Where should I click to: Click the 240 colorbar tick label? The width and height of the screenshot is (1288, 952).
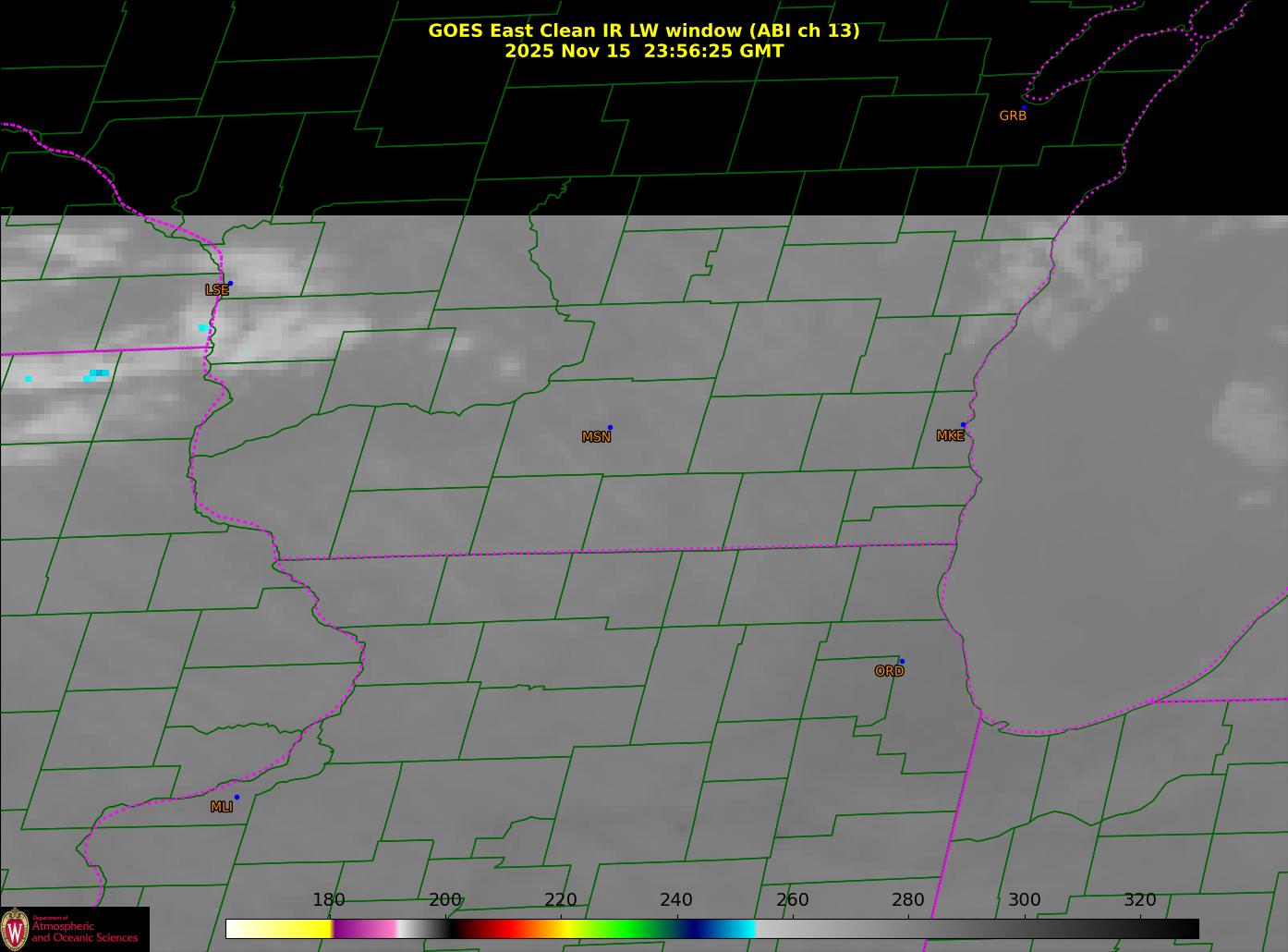(x=676, y=900)
